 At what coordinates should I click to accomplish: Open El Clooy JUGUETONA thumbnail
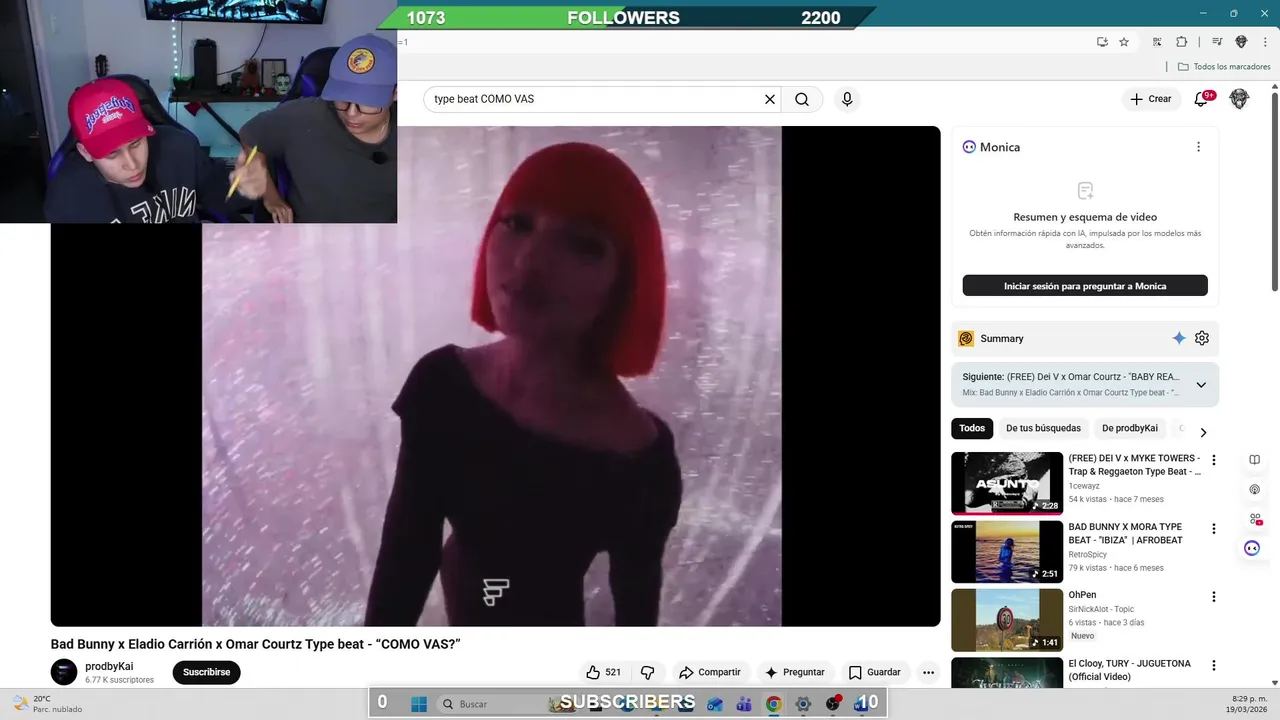[1007, 673]
